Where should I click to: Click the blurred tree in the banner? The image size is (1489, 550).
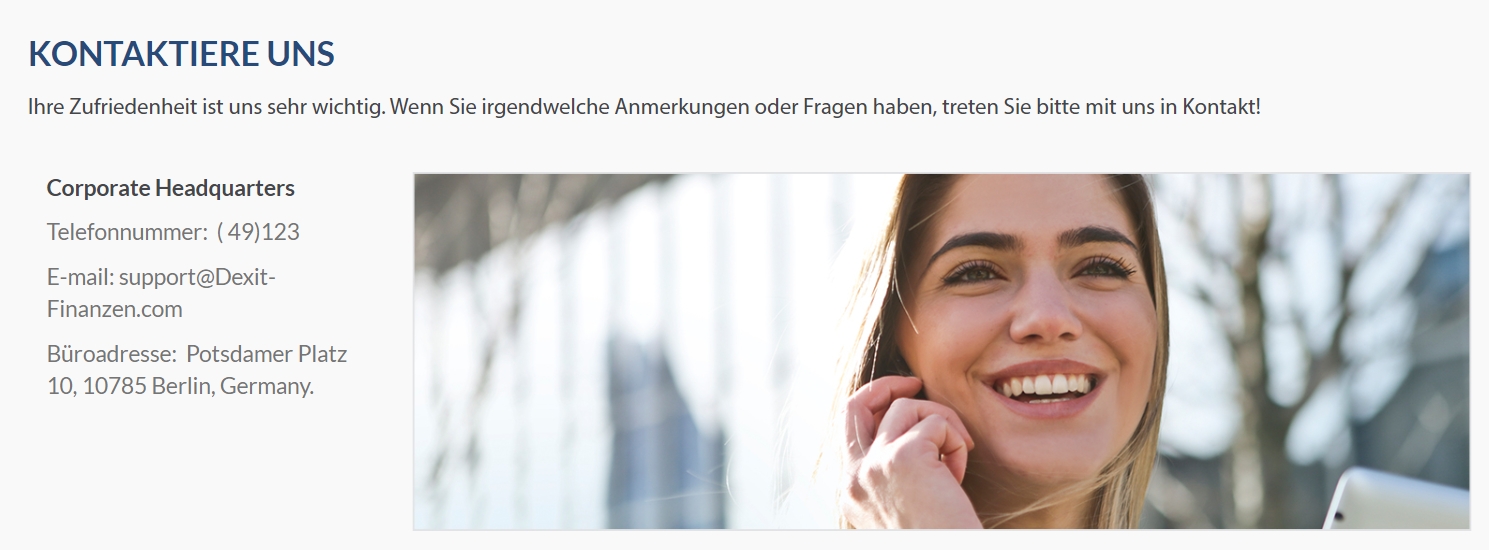pyautogui.click(x=1290, y=350)
